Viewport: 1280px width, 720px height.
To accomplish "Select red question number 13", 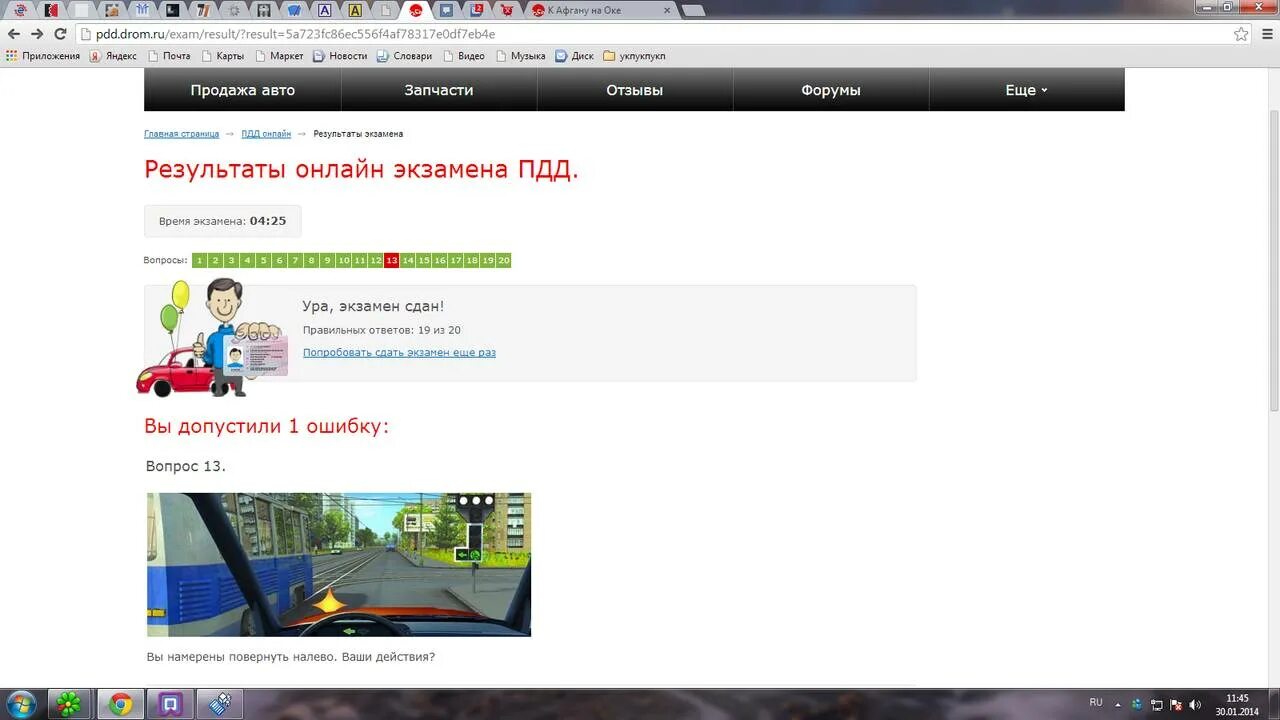I will pos(391,260).
